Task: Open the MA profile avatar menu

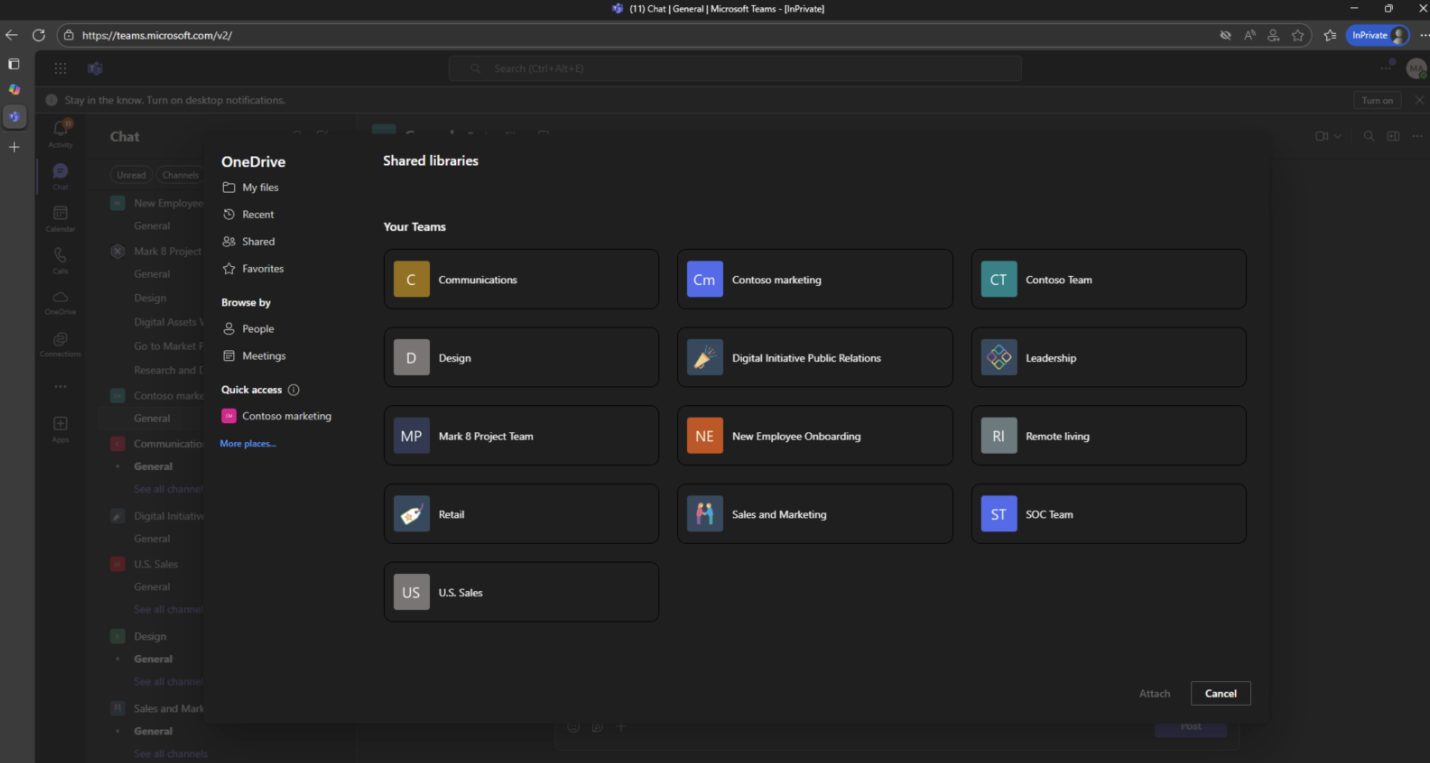Action: point(1416,68)
